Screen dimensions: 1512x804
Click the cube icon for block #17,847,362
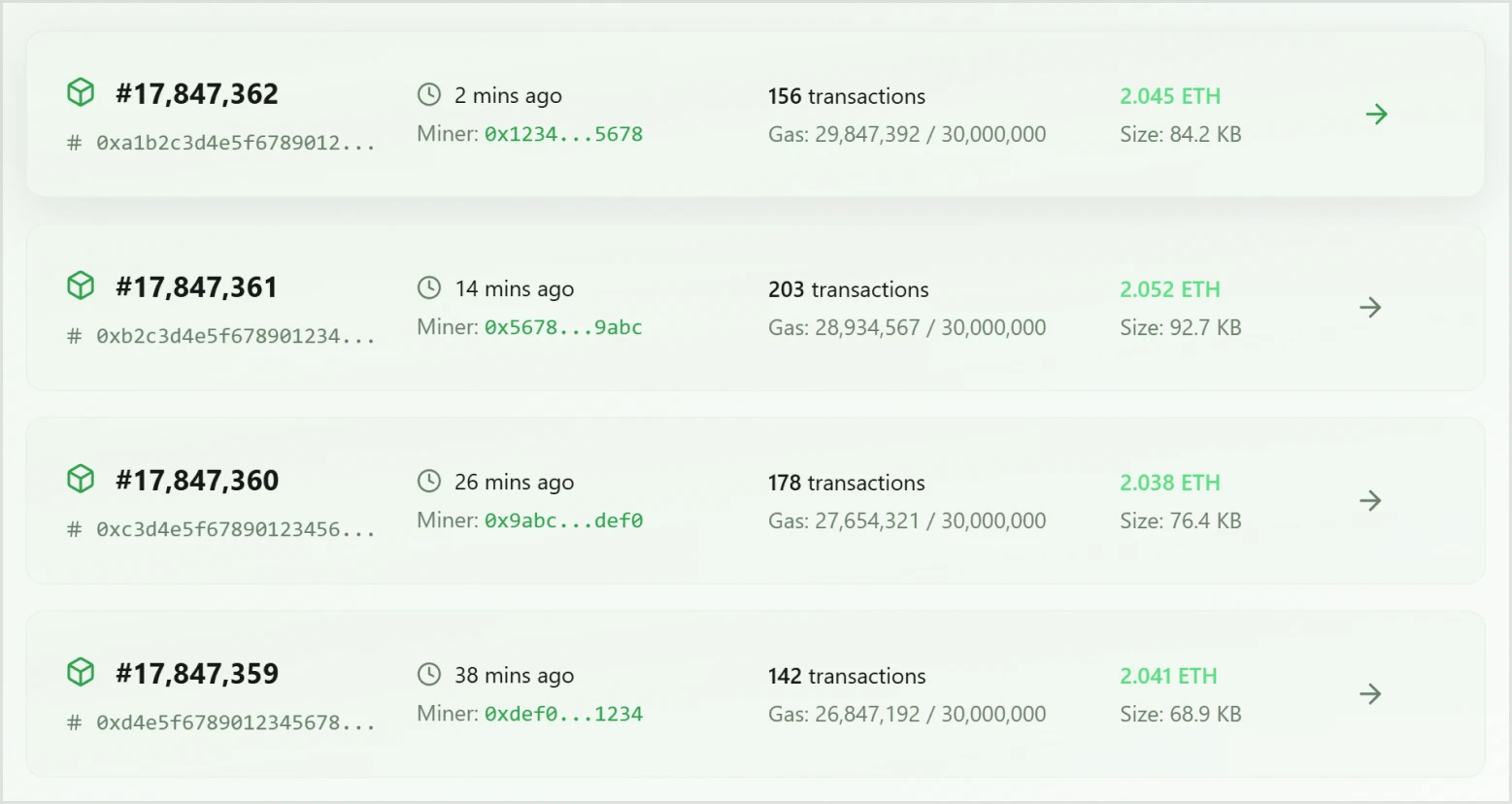point(81,92)
